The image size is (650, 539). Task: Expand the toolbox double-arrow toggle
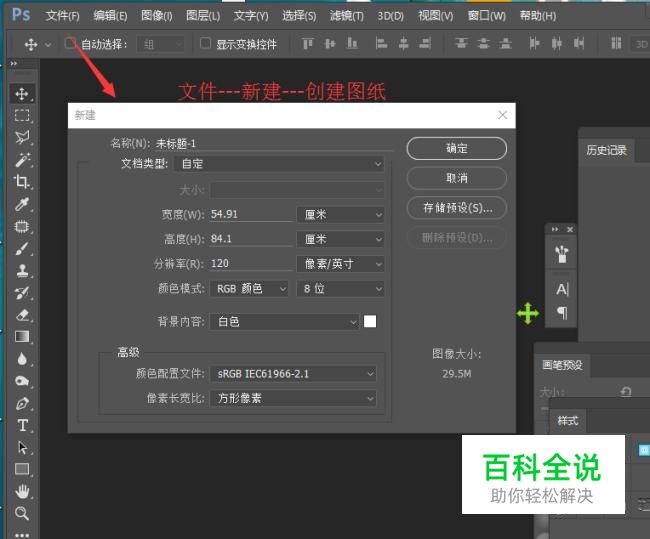pos(15,63)
